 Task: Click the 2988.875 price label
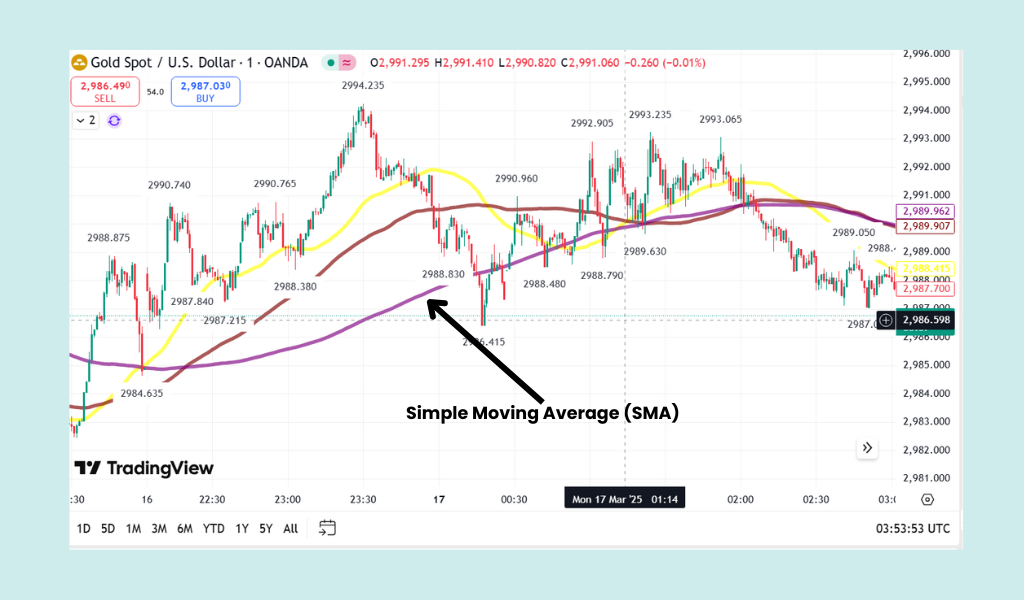108,238
